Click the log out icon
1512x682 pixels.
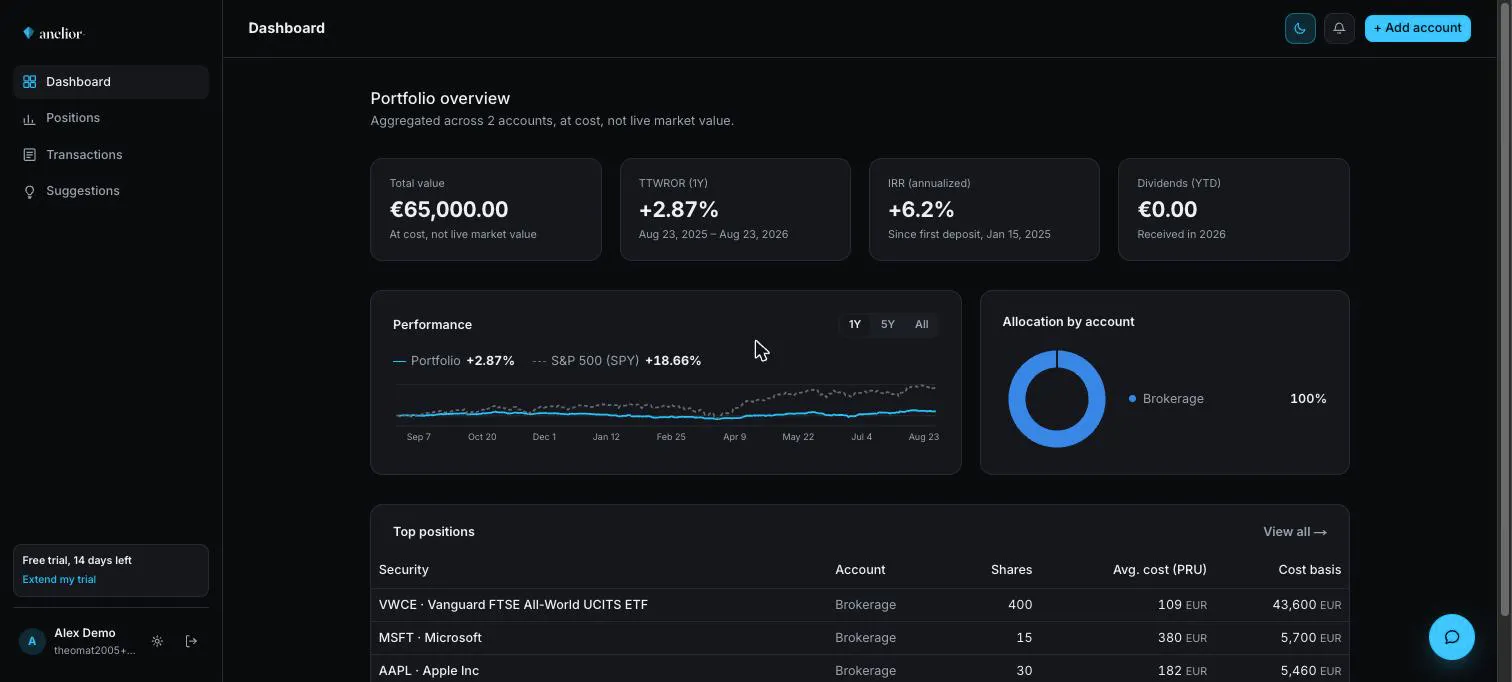click(191, 641)
